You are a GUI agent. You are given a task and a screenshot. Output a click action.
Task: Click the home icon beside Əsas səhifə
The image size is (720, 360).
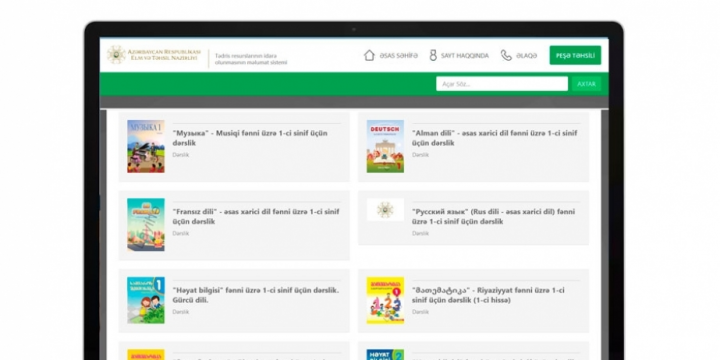pos(369,56)
